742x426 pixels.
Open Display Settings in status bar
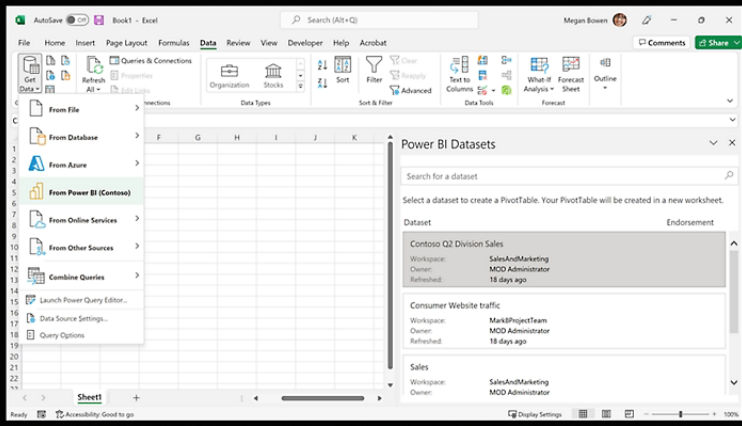pos(535,414)
